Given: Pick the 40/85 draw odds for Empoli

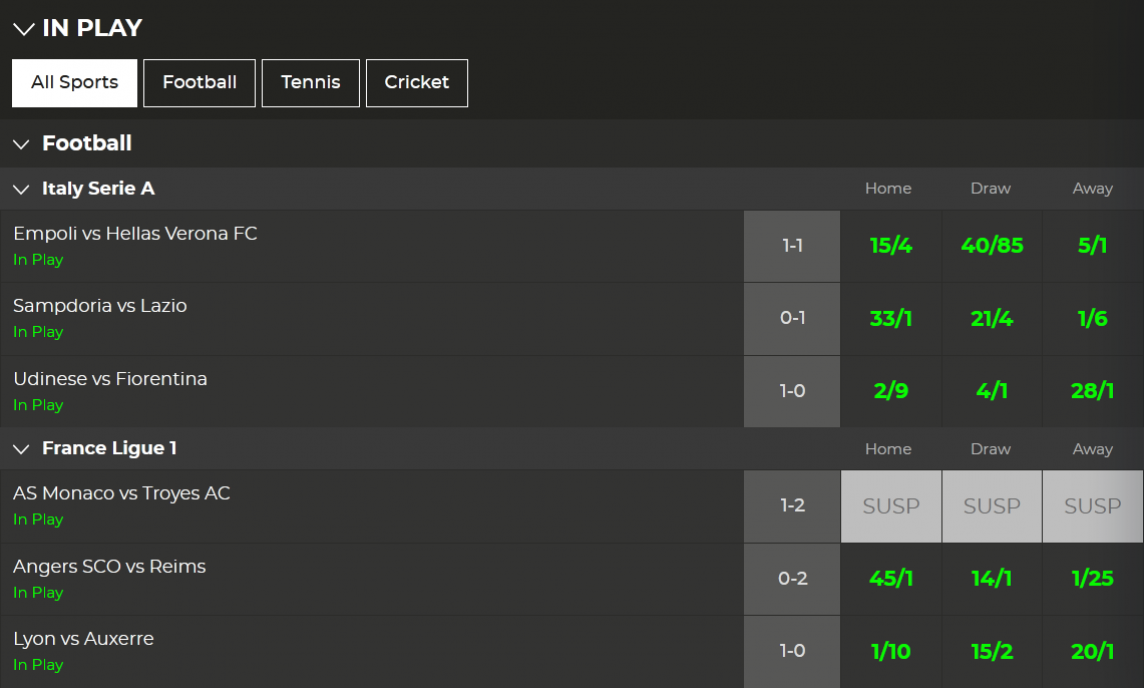Looking at the screenshot, I should point(991,246).
